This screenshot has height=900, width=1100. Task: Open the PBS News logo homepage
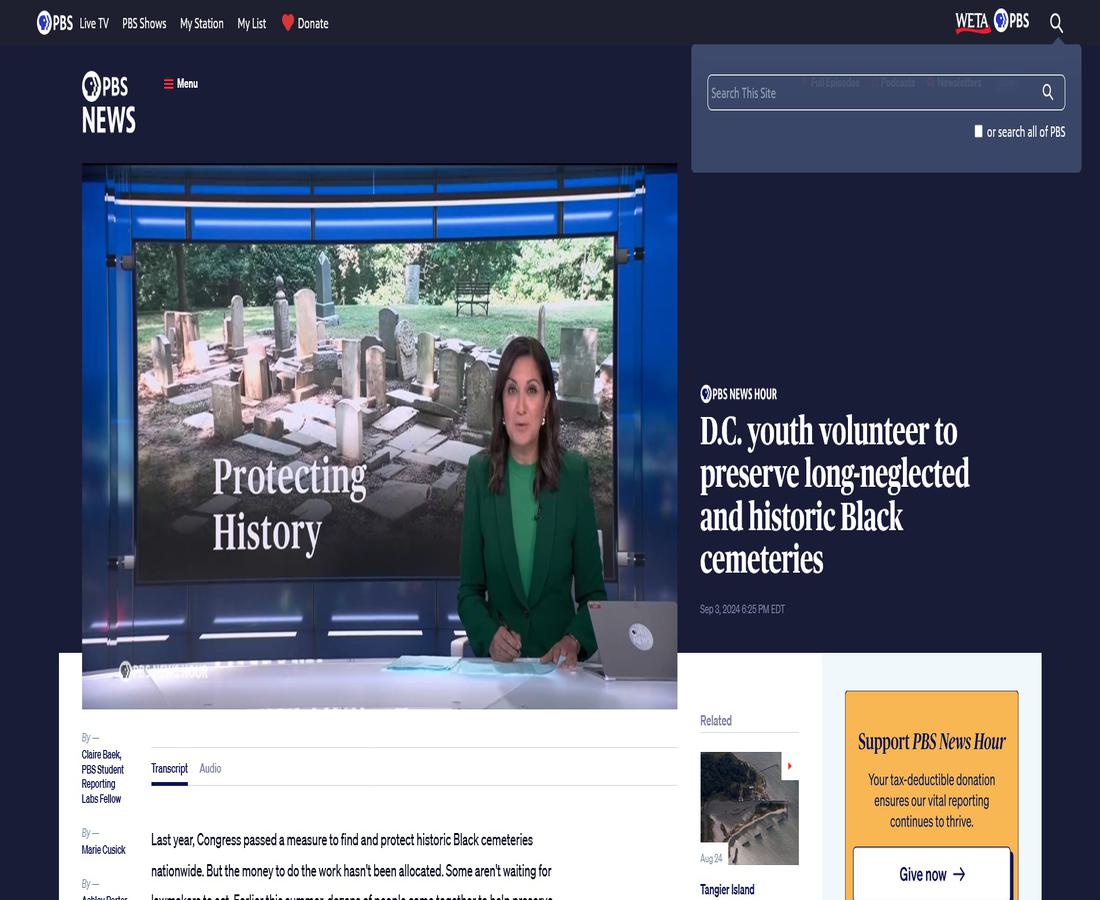coord(108,103)
